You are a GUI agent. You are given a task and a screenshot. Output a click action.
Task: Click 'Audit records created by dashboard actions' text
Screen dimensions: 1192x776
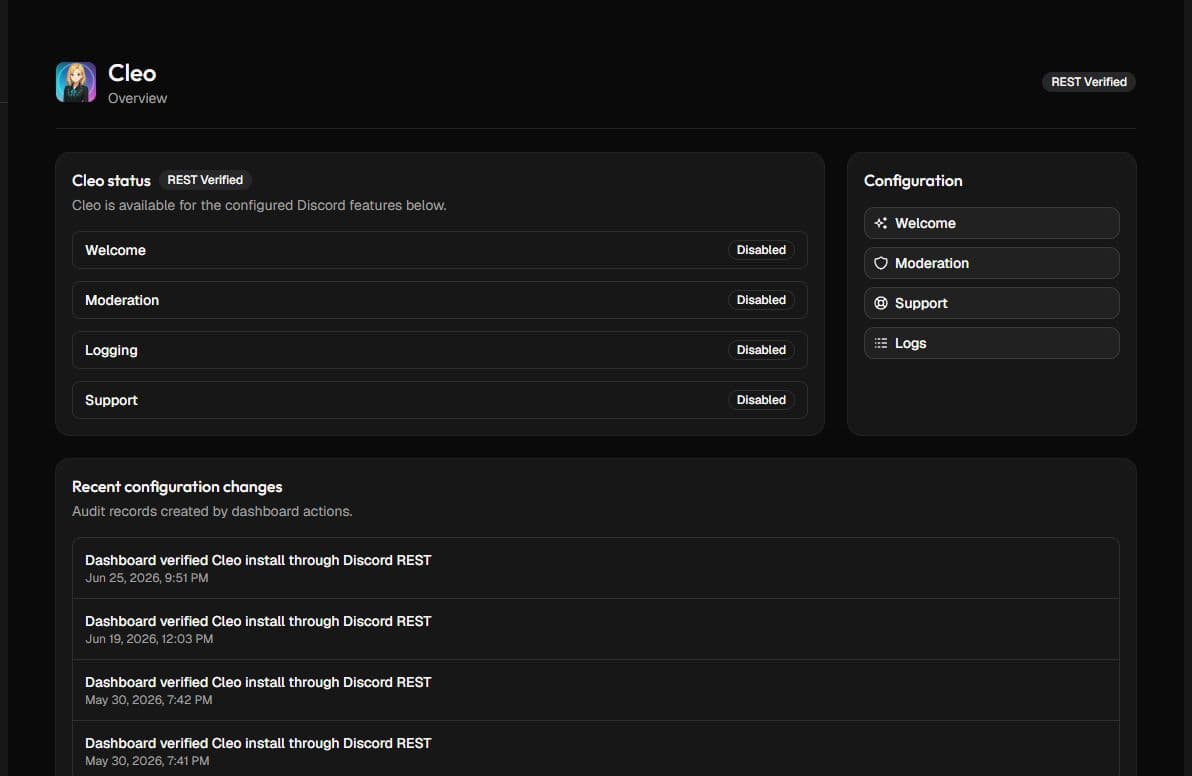[x=212, y=512]
